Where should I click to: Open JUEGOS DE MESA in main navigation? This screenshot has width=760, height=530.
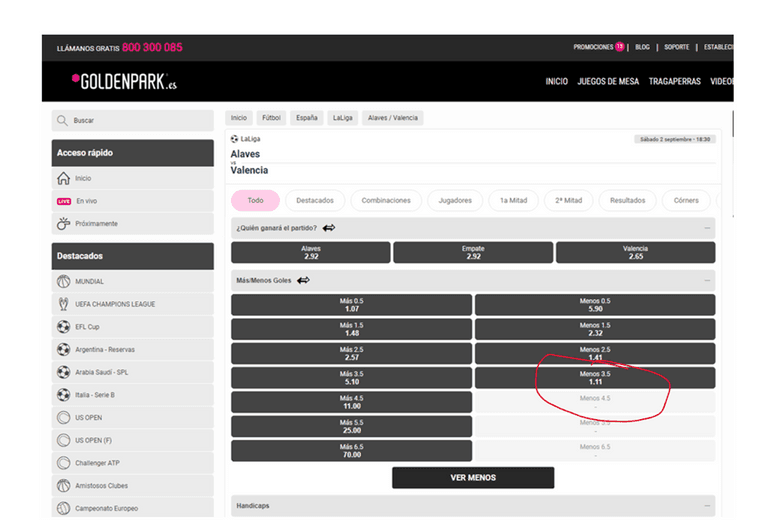click(x=608, y=81)
